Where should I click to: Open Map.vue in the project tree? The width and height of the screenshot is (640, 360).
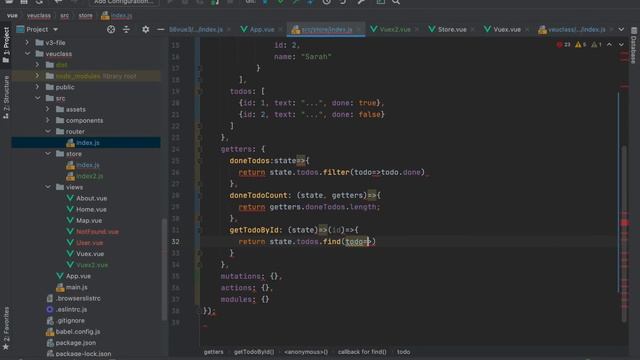point(89,220)
